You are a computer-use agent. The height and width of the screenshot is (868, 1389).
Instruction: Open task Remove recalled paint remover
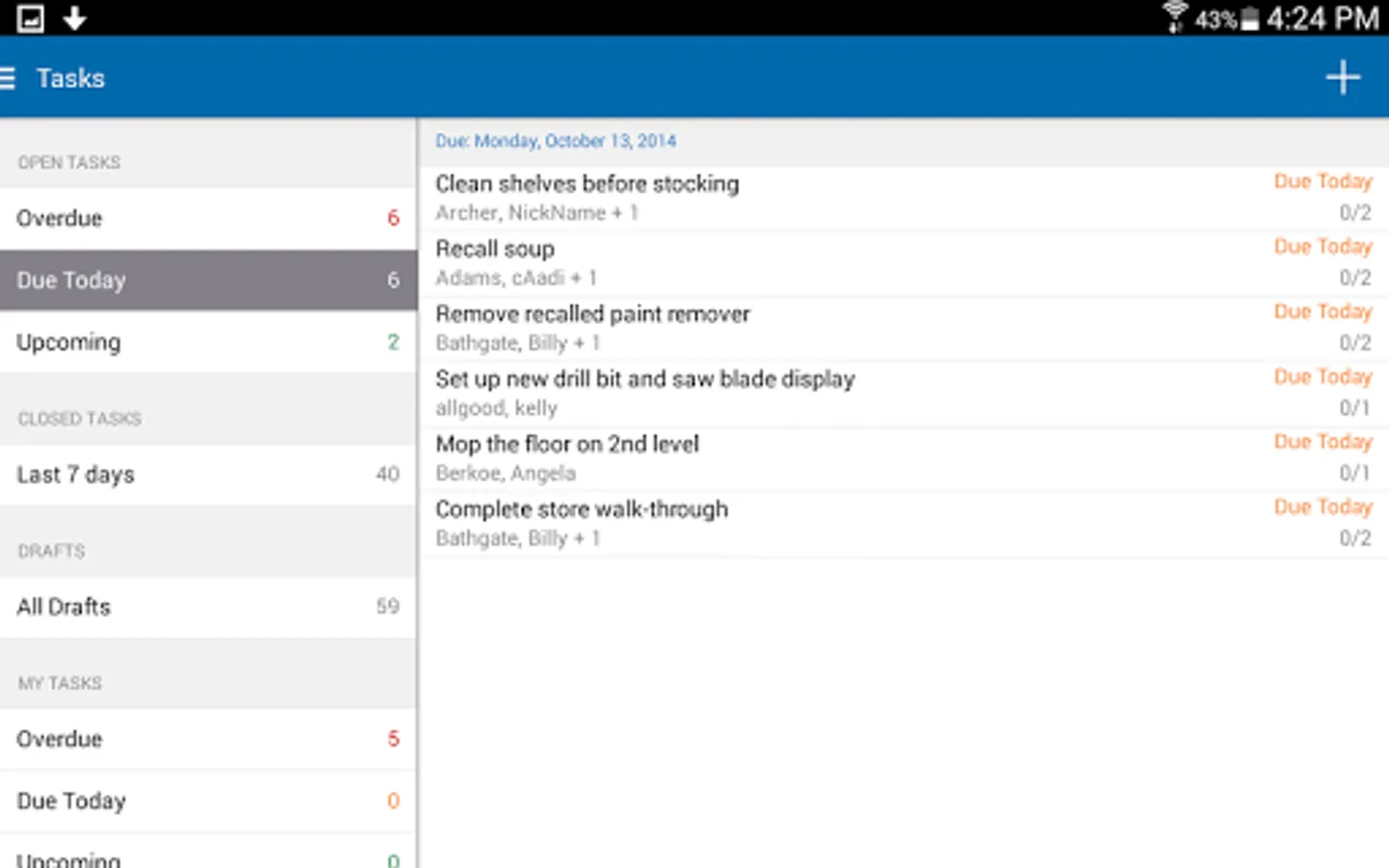point(905,328)
